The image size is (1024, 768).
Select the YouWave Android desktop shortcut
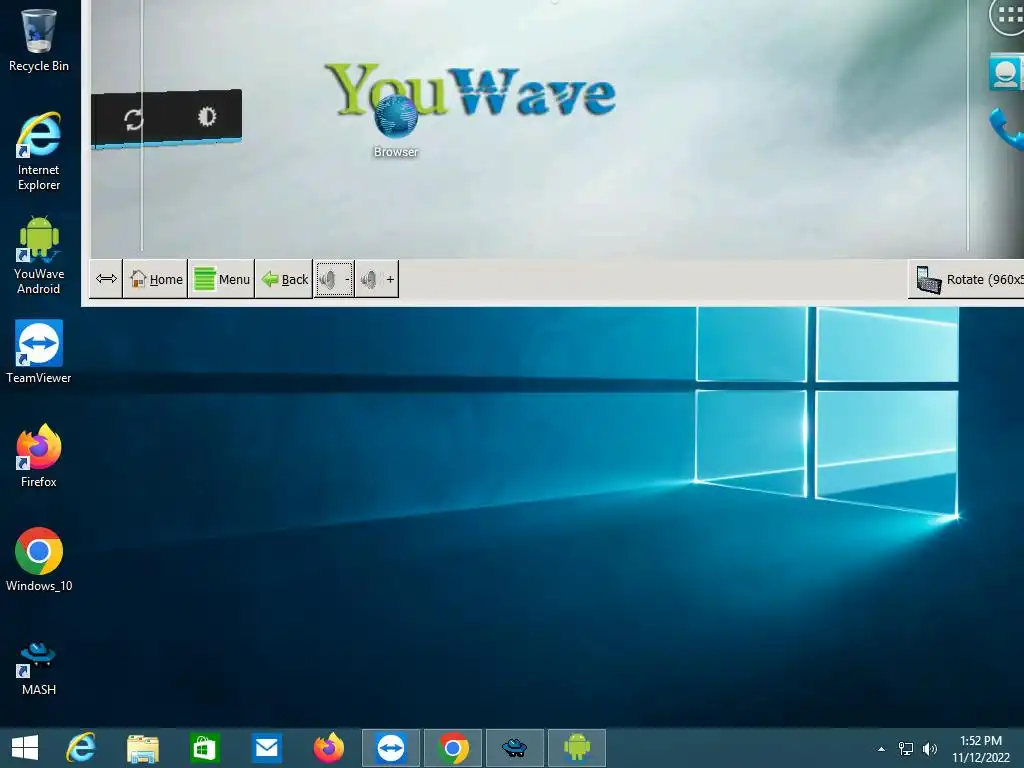point(39,255)
